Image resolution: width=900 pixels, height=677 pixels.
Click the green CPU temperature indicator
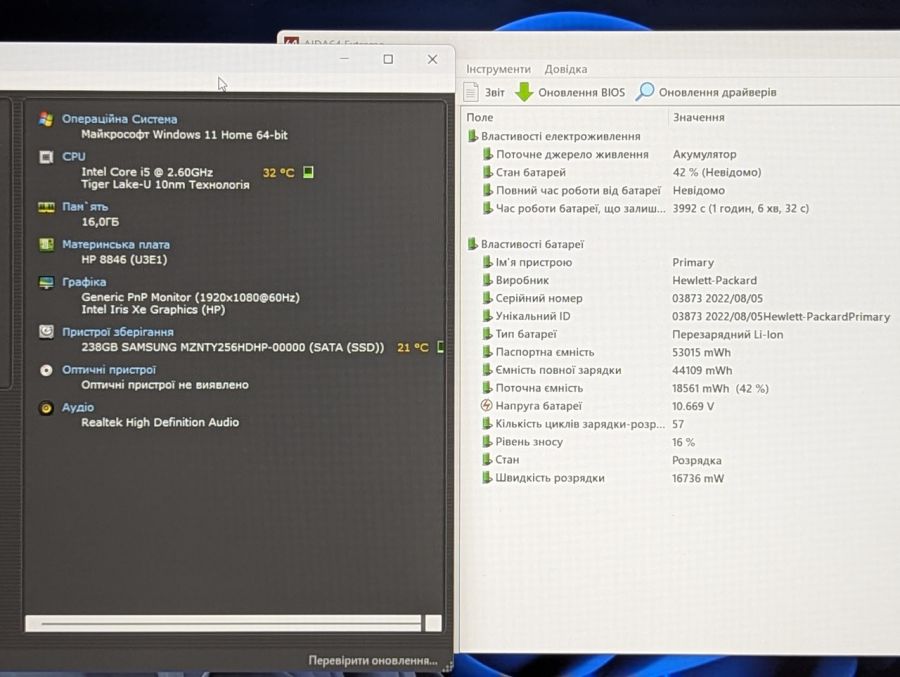[x=308, y=172]
